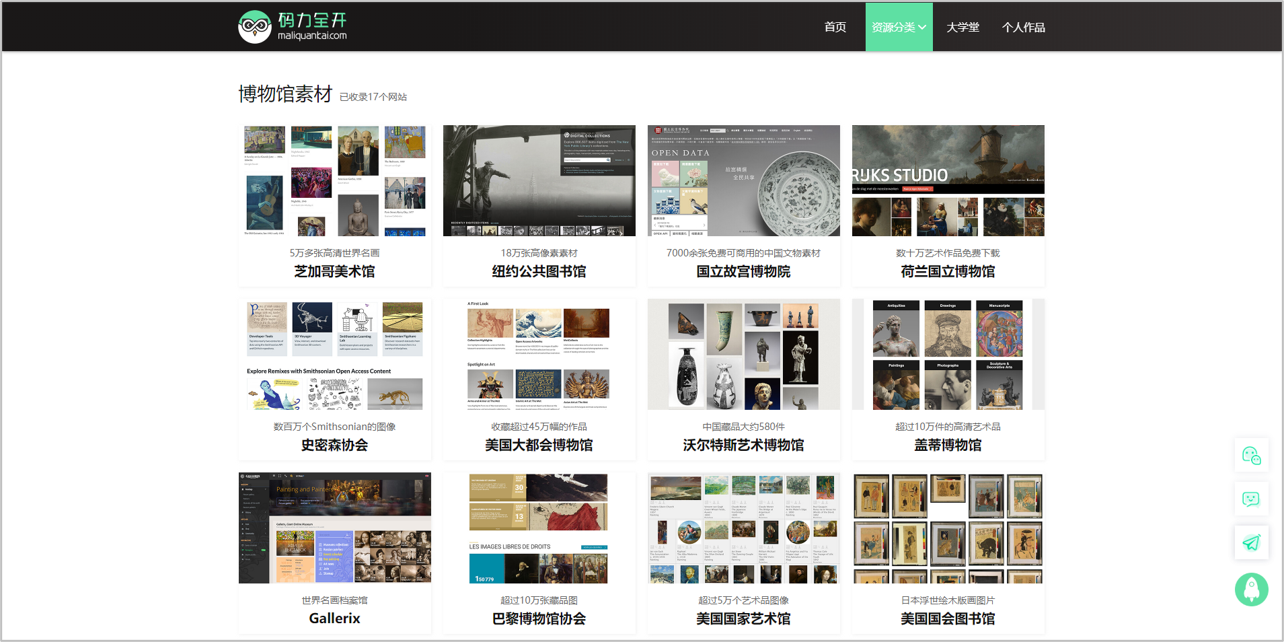Open the 沃尔特斯艺术博物馆 thumbnail image

pos(744,354)
